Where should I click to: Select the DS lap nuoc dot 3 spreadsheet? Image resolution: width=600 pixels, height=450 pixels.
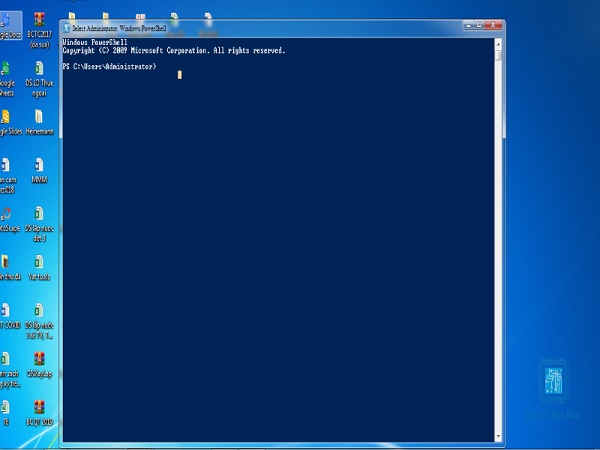tap(39, 224)
